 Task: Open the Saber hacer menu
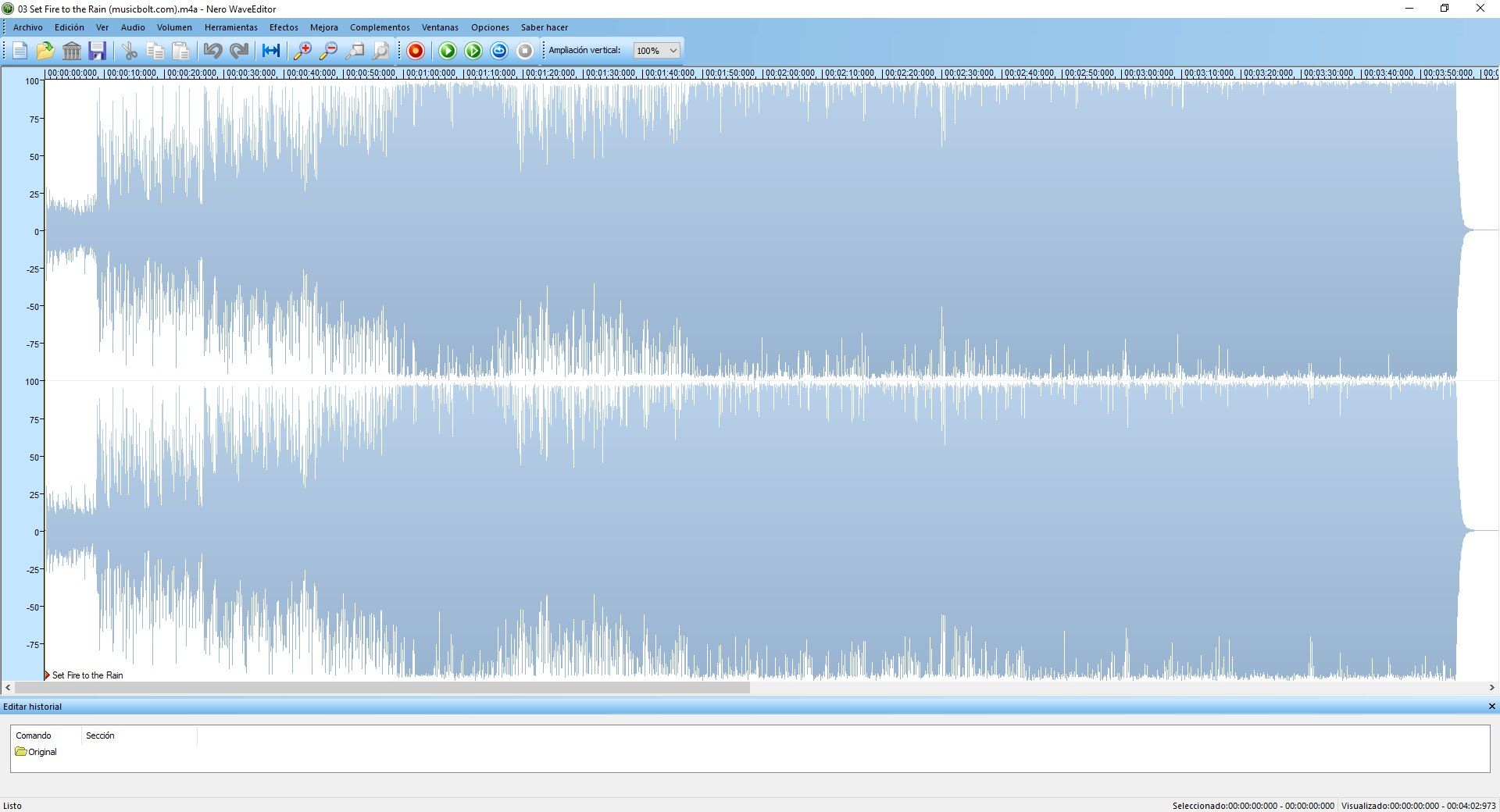(x=545, y=27)
